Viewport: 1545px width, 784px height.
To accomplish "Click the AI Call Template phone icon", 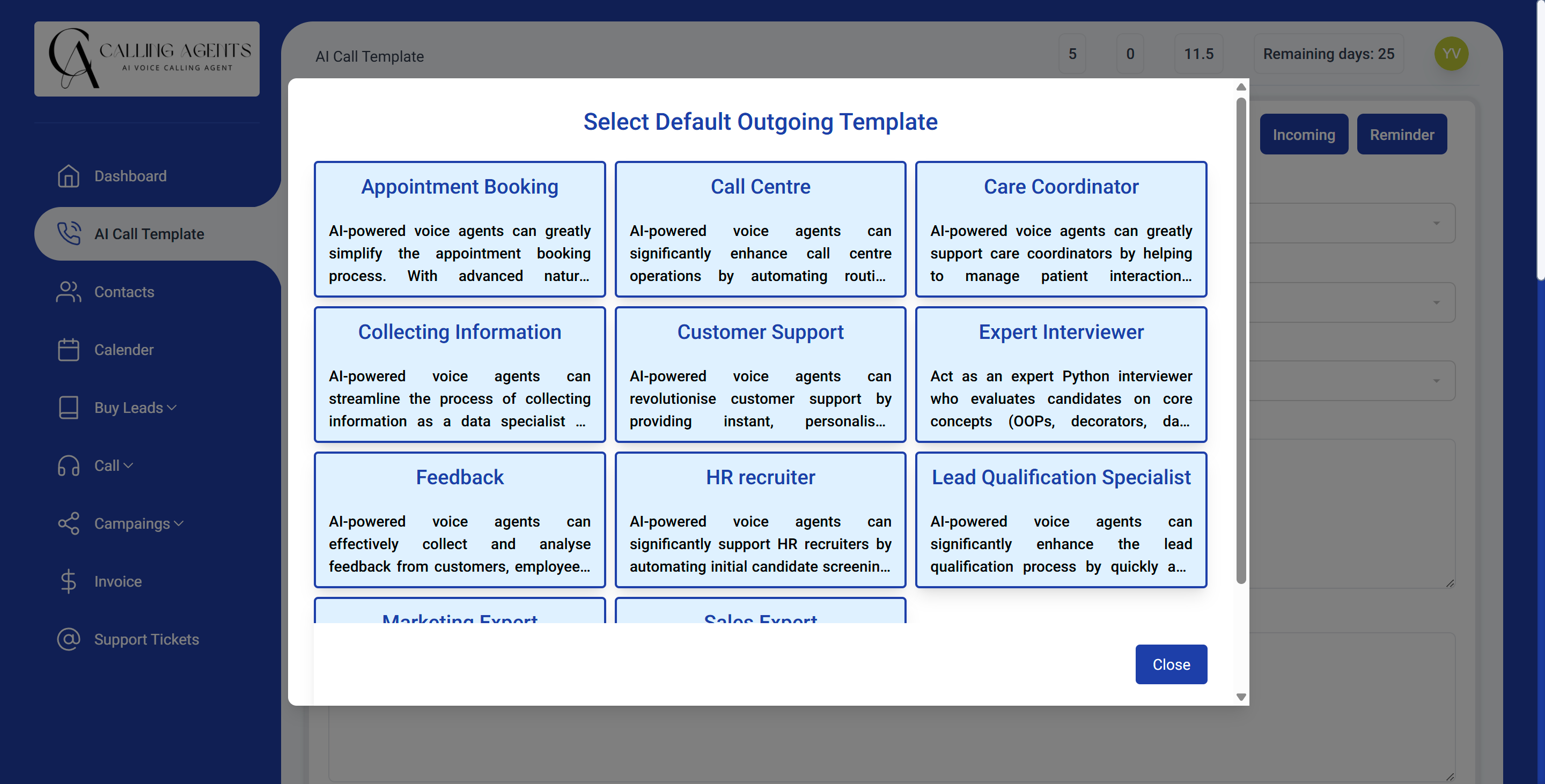I will point(68,234).
